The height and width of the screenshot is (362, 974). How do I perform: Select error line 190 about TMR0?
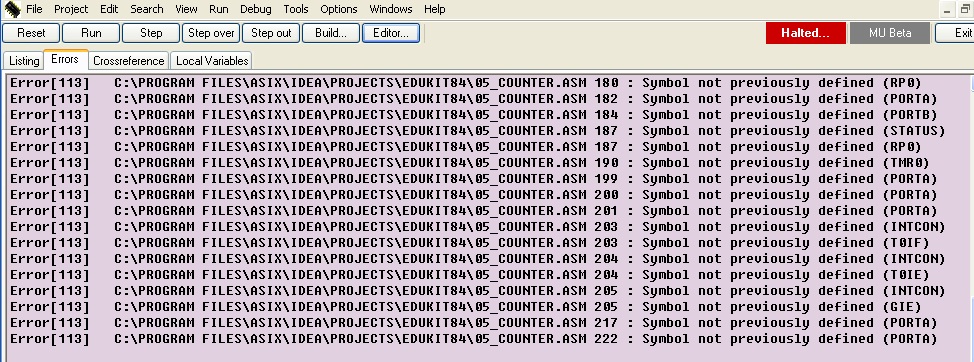[469, 163]
